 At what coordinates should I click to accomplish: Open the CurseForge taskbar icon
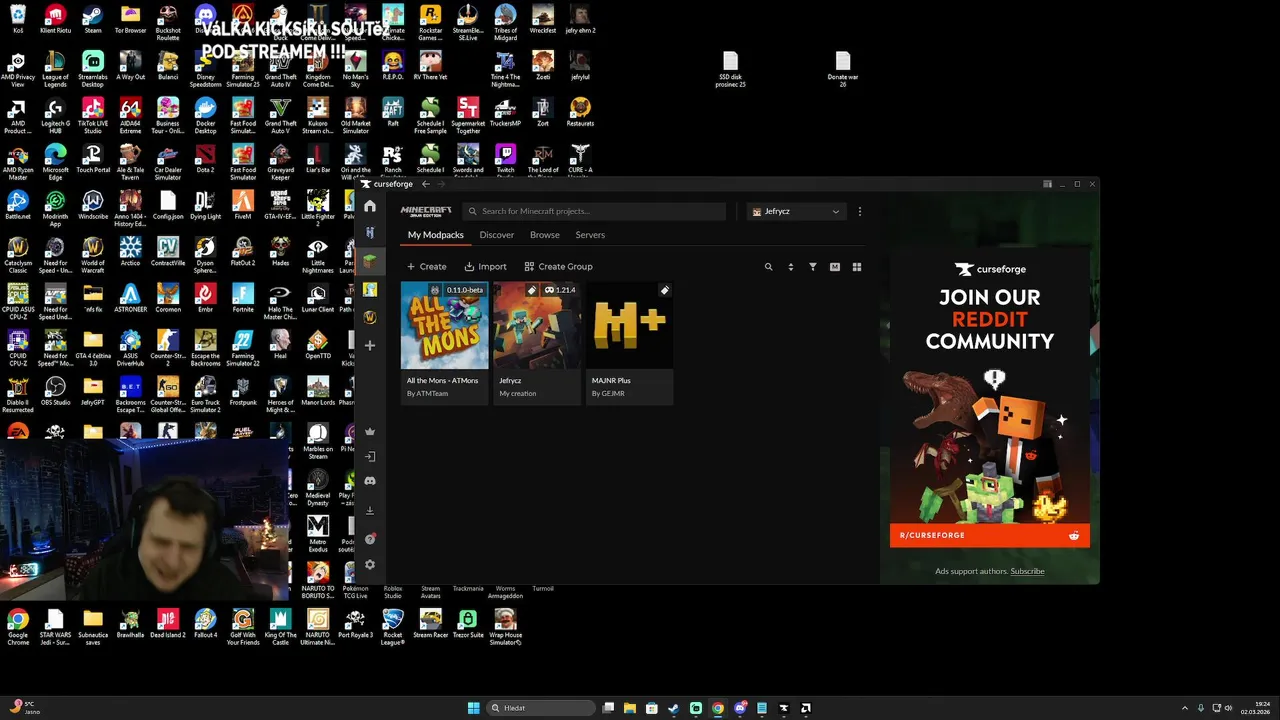(784, 708)
